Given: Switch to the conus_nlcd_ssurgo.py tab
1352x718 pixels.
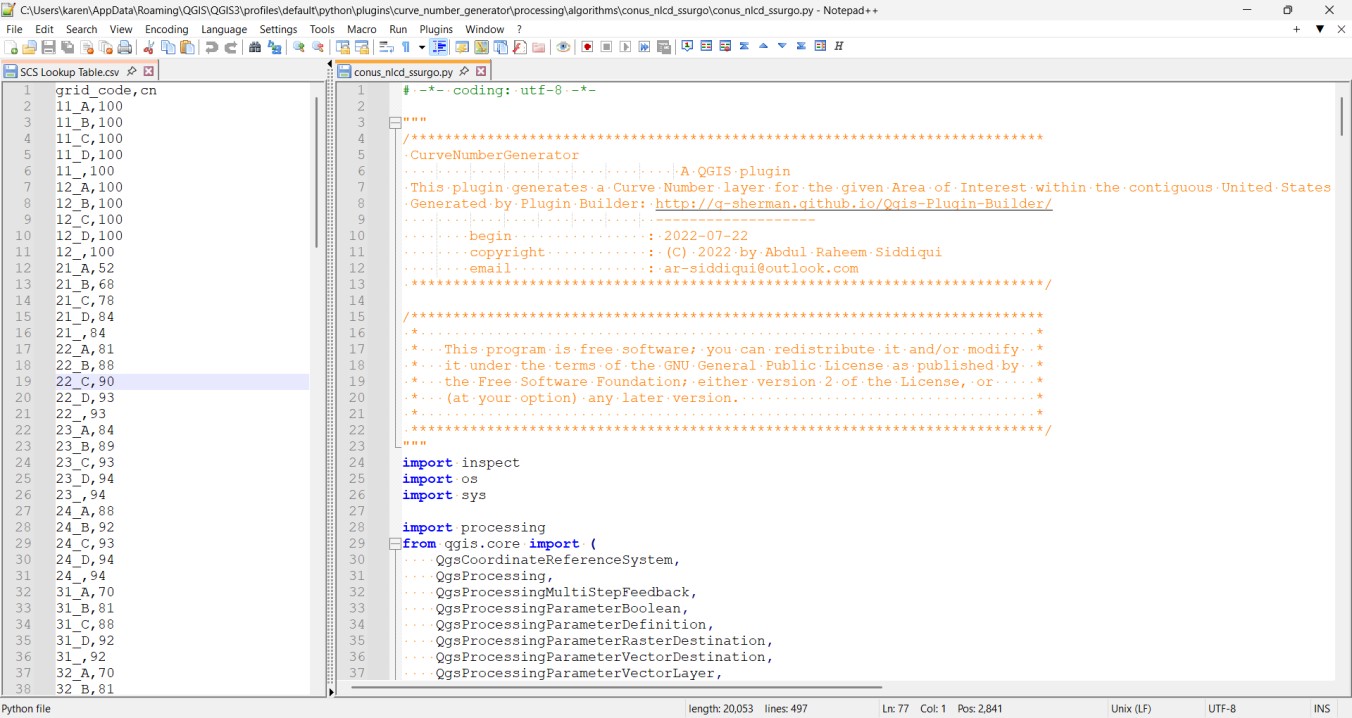Looking at the screenshot, I should tap(403, 72).
